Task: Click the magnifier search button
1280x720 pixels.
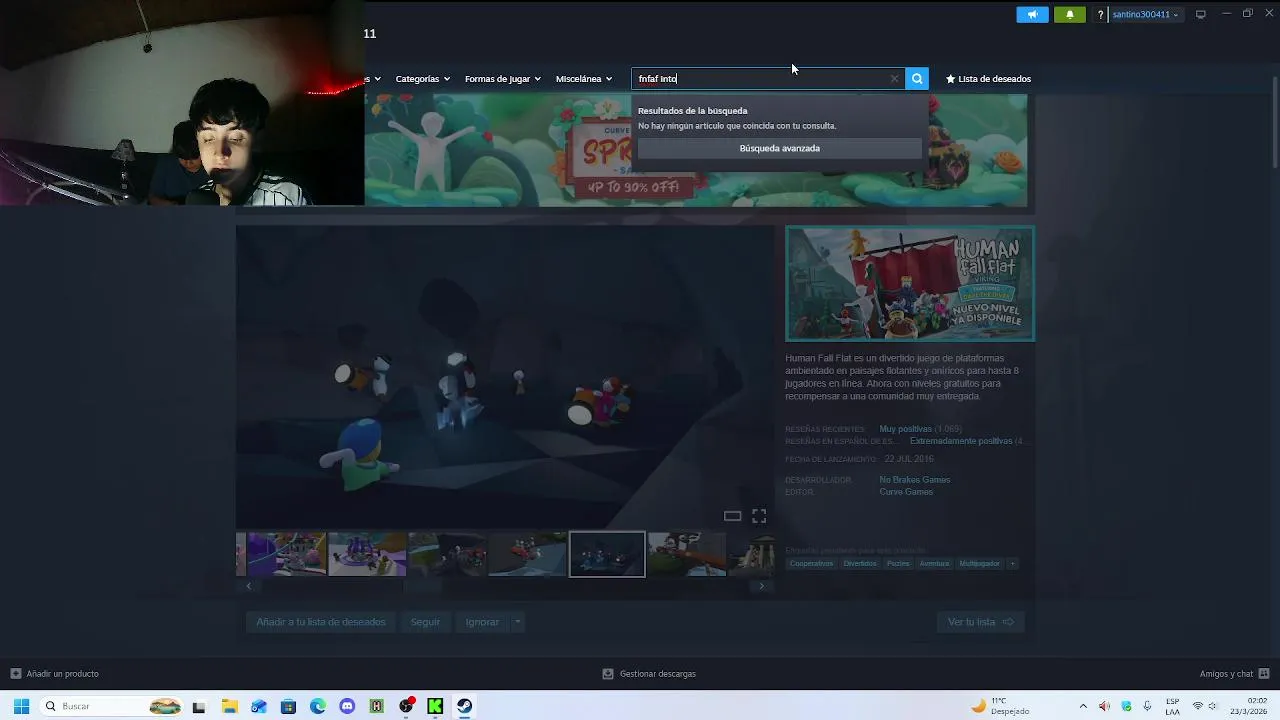Action: (917, 79)
